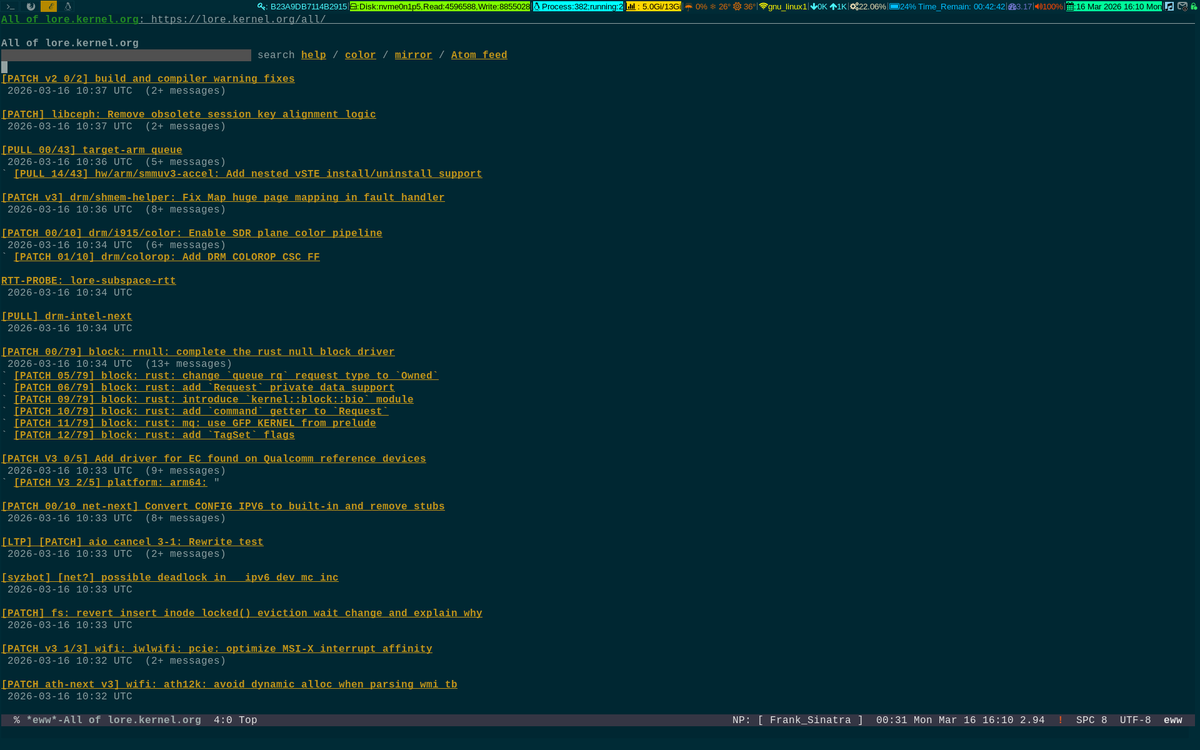Click NP Frank_Sinatra now playing text

click(x=797, y=720)
